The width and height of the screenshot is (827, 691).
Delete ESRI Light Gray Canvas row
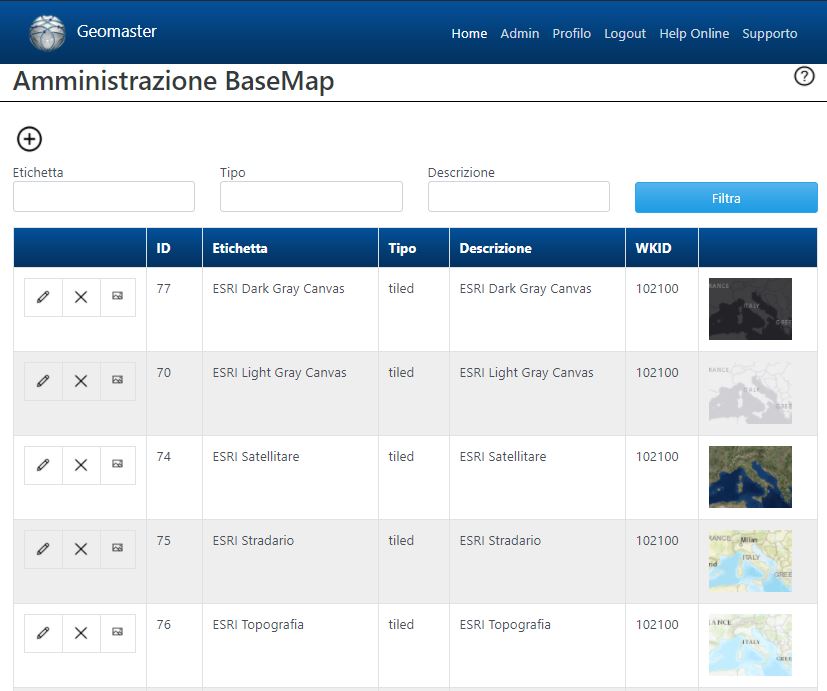(x=81, y=381)
